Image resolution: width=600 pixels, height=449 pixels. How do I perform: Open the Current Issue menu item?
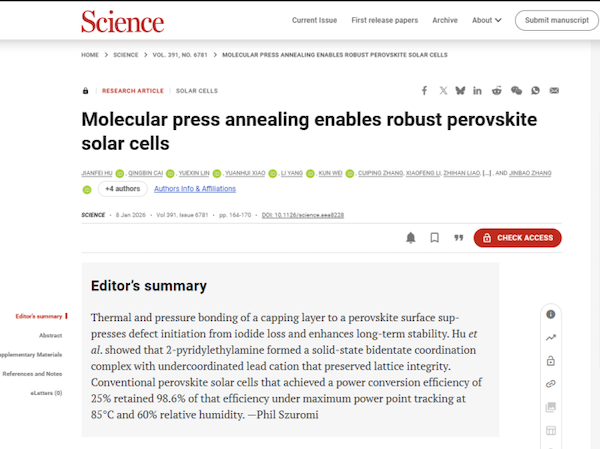point(314,20)
